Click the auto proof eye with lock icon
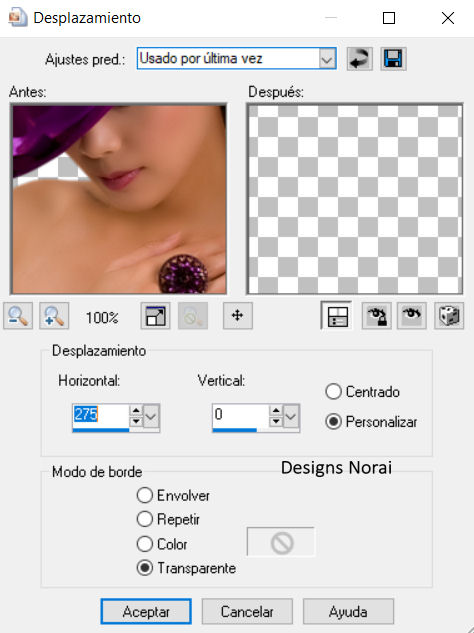This screenshot has height=633, width=474. point(376,316)
